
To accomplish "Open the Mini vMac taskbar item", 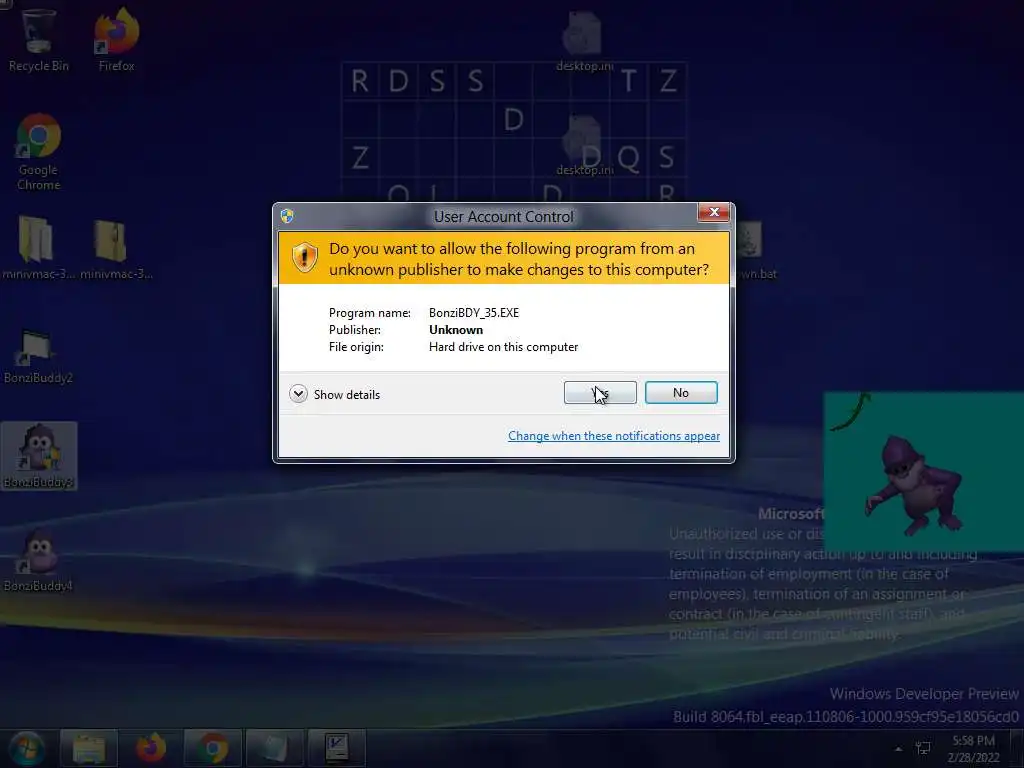I will pyautogui.click(x=336, y=748).
